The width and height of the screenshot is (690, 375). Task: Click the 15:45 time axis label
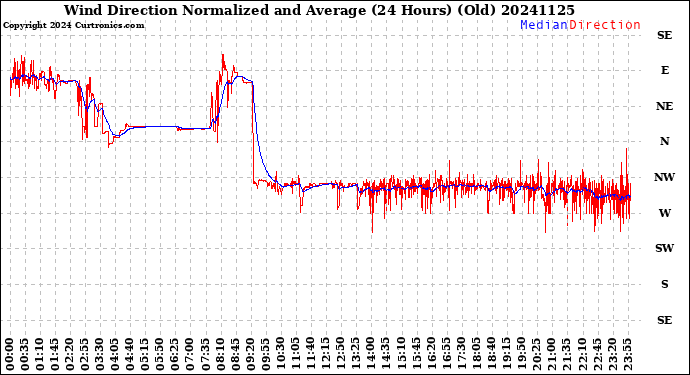tap(416, 354)
